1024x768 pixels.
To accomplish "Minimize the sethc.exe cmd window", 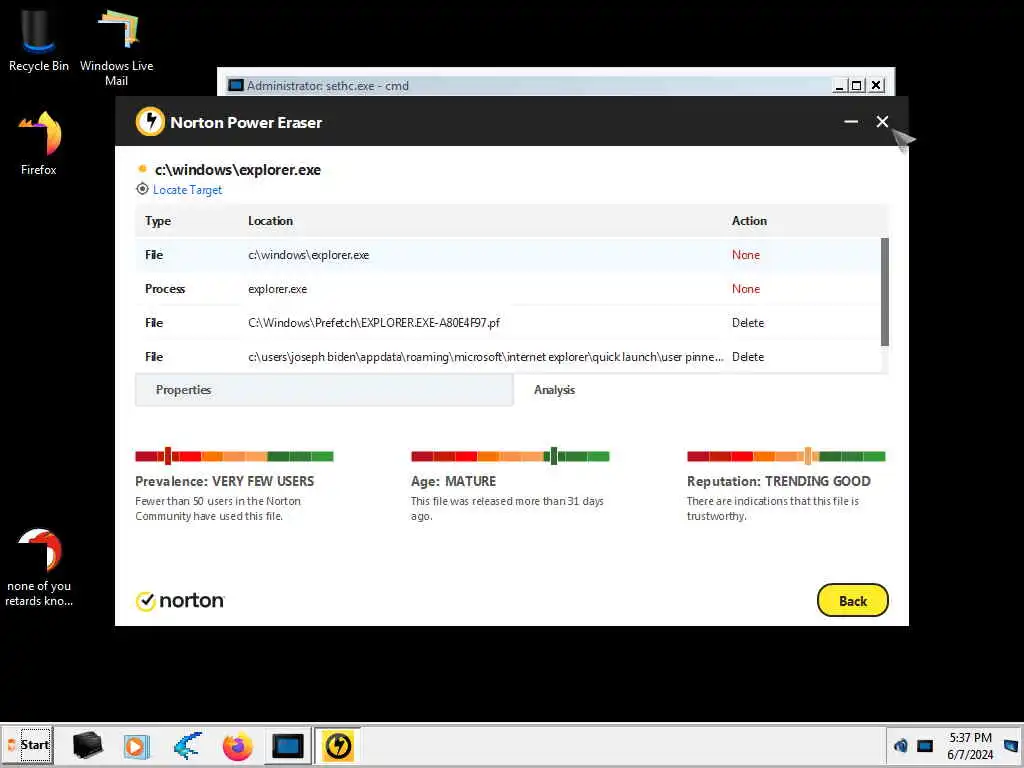I will coord(840,86).
